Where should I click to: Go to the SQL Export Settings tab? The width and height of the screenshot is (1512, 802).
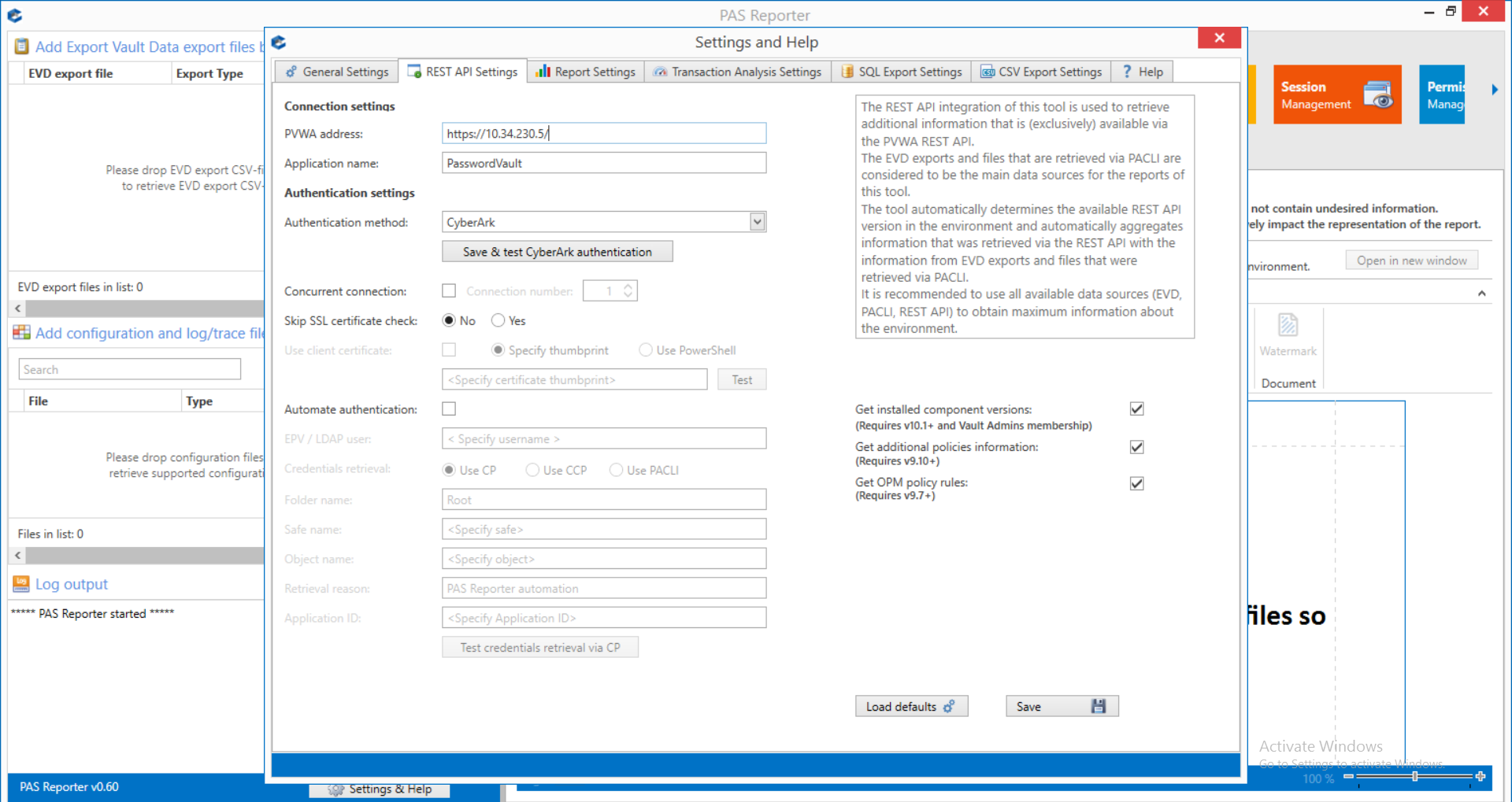click(901, 72)
